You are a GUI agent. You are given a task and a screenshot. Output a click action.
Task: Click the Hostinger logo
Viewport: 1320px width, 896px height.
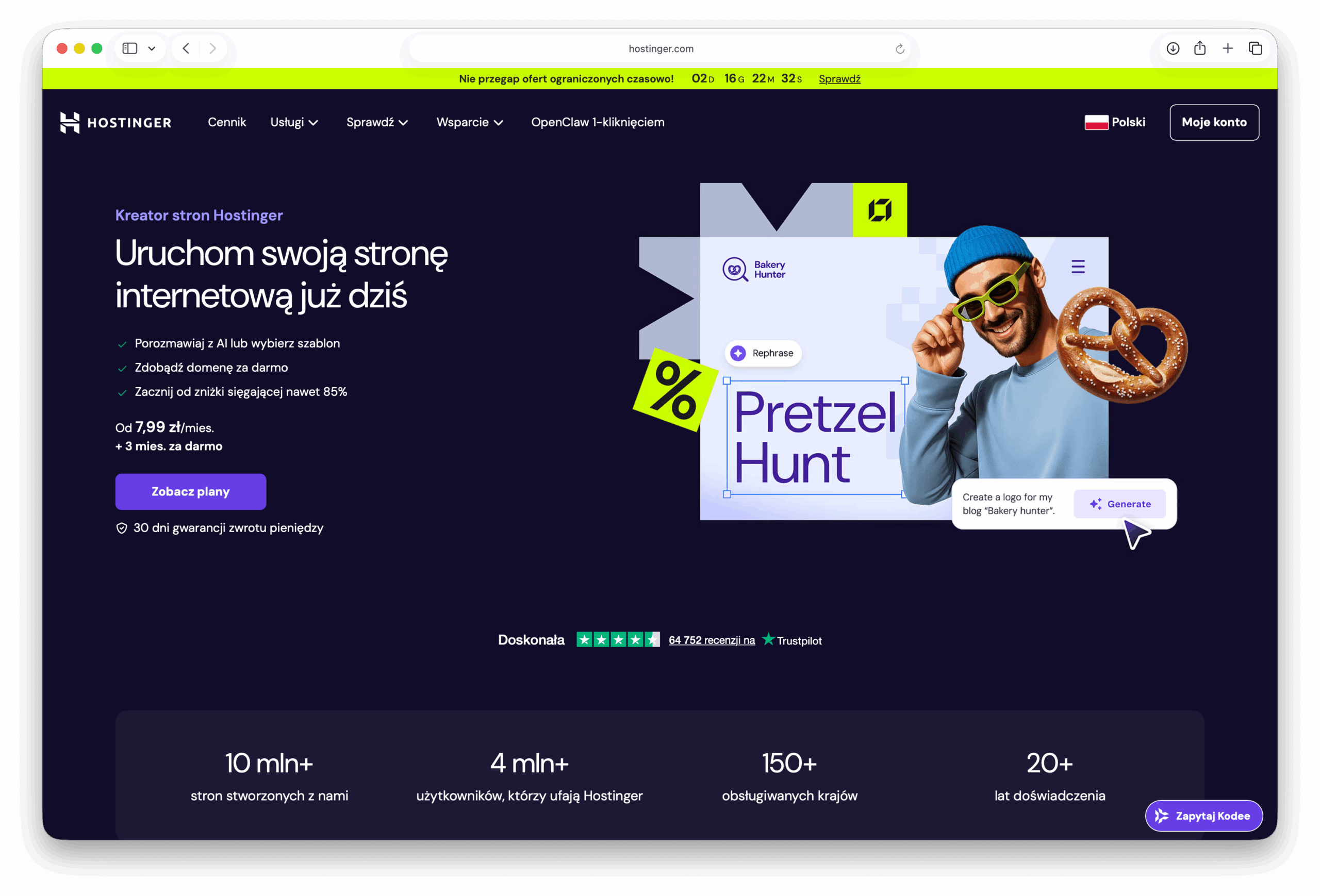pyautogui.click(x=115, y=122)
